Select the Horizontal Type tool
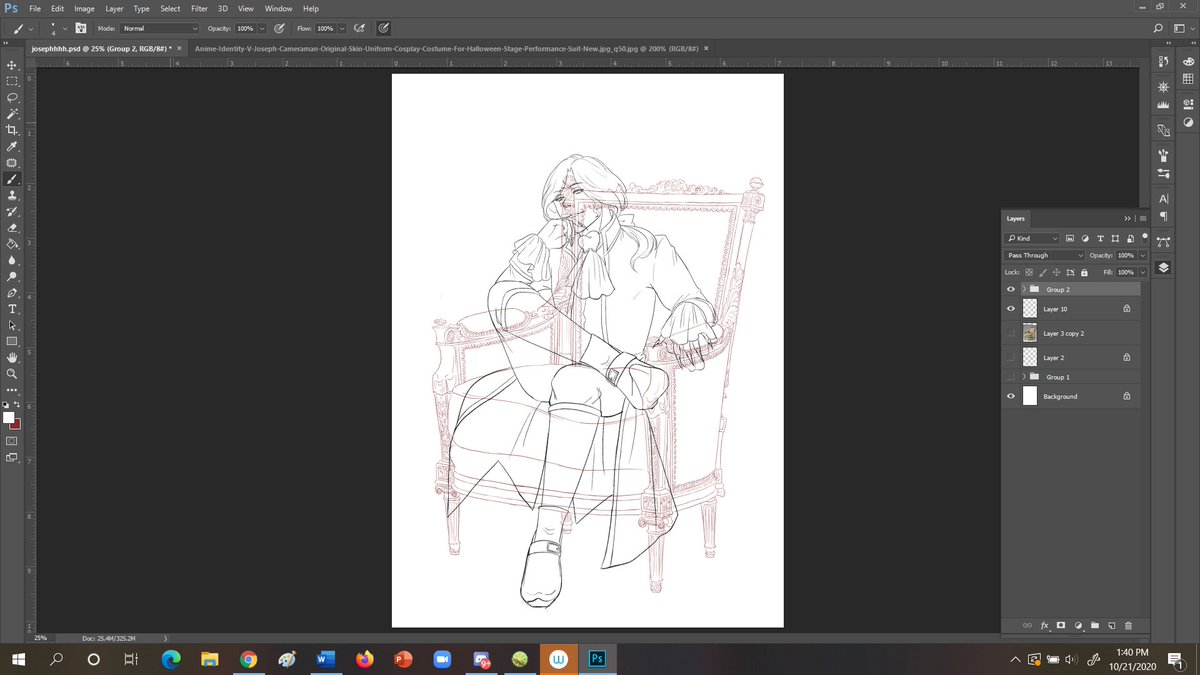The height and width of the screenshot is (675, 1200). pos(12,309)
